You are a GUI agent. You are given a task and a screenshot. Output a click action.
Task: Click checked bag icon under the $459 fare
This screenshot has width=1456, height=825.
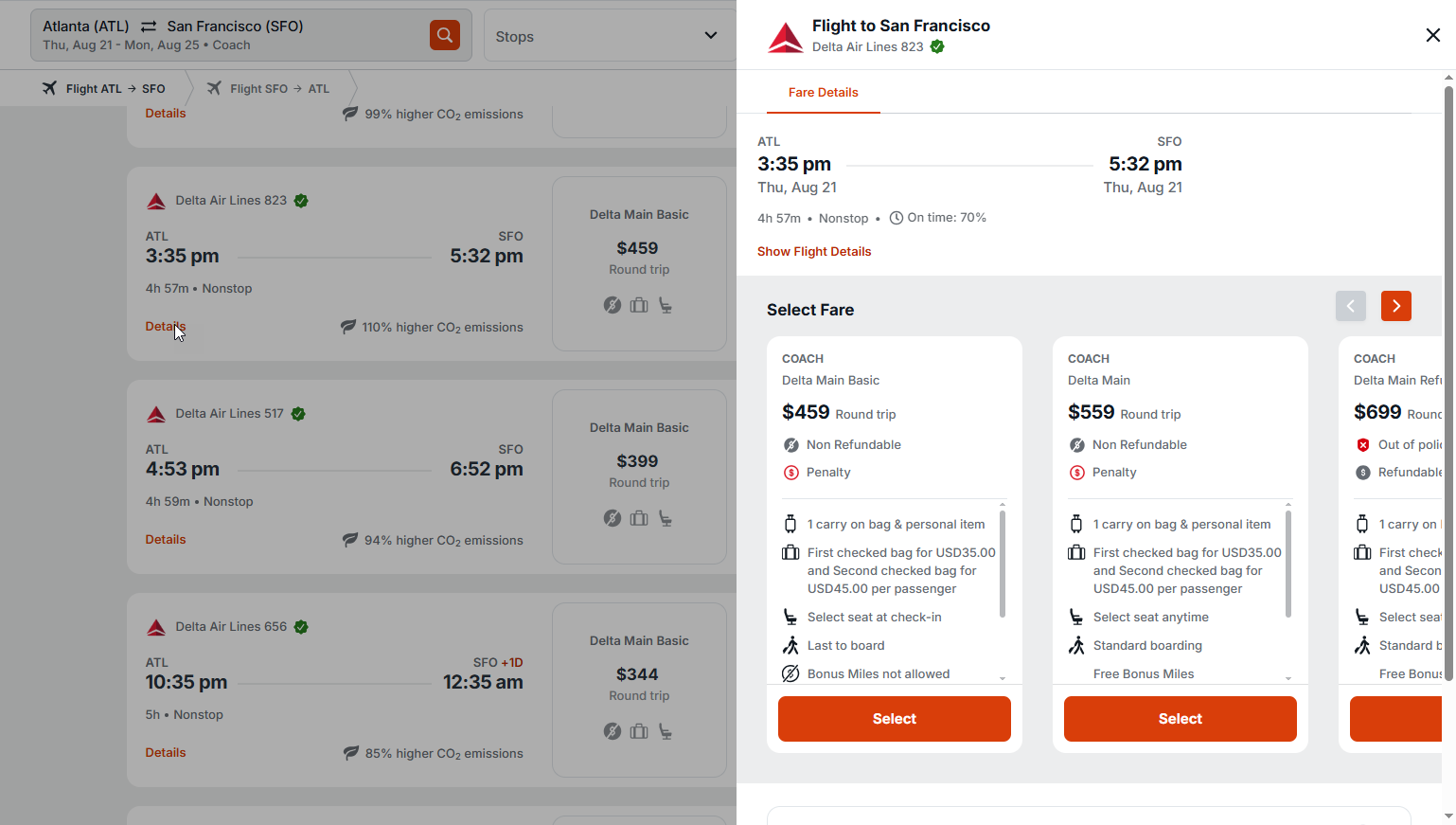tap(639, 305)
